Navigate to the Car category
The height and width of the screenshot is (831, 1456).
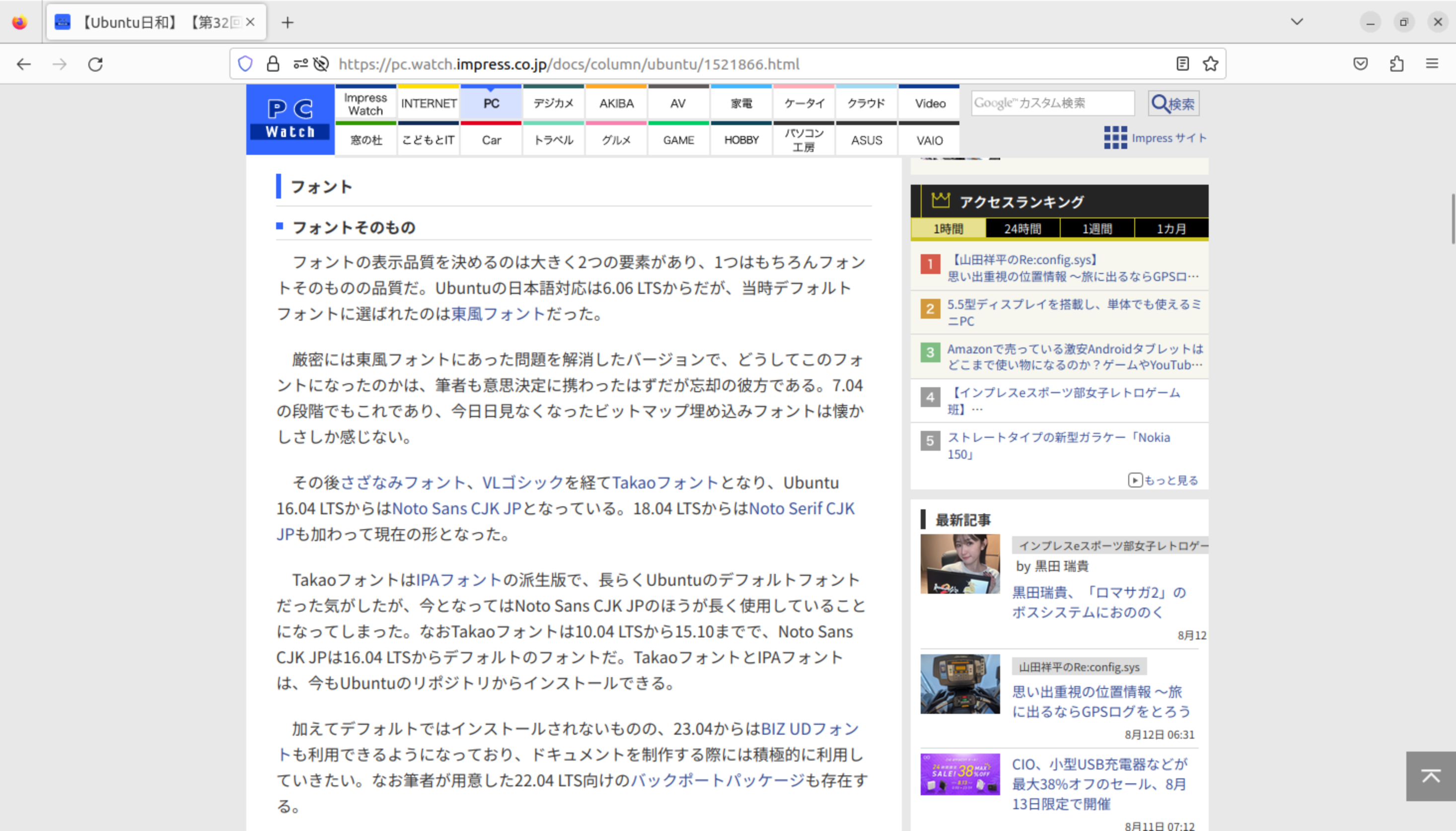[x=491, y=140]
